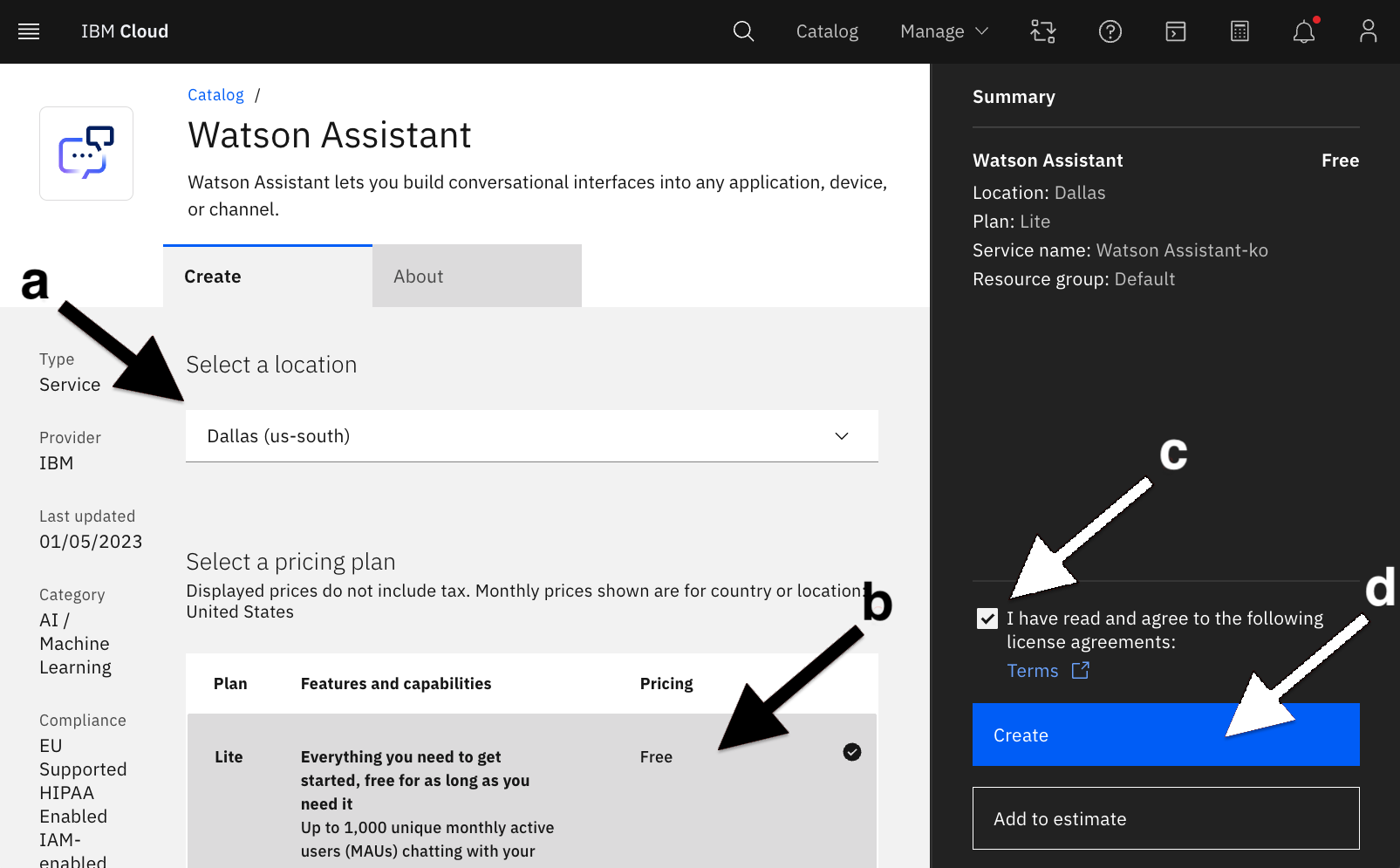
Task: Click the 'HIPAA Enabled' compliance entry
Action: click(73, 805)
